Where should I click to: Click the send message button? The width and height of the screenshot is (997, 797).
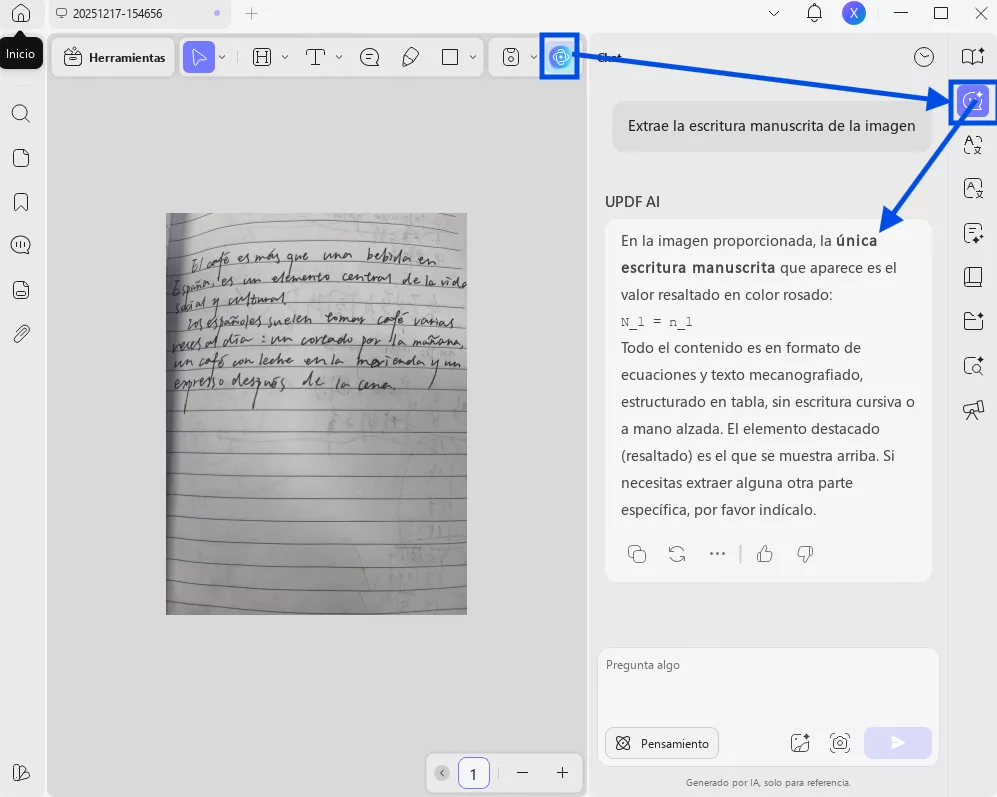(897, 743)
